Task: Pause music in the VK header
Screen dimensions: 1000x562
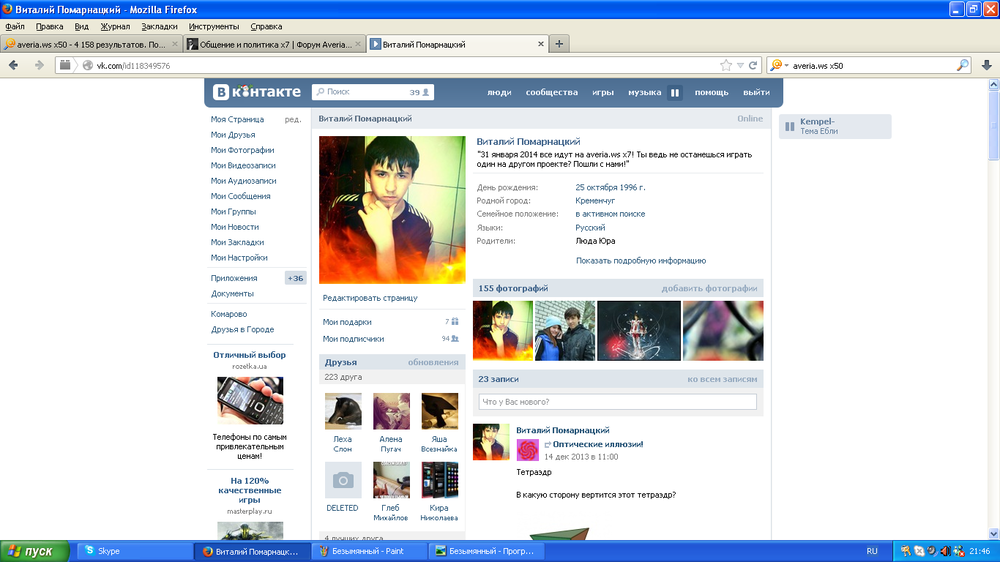Action: (675, 92)
